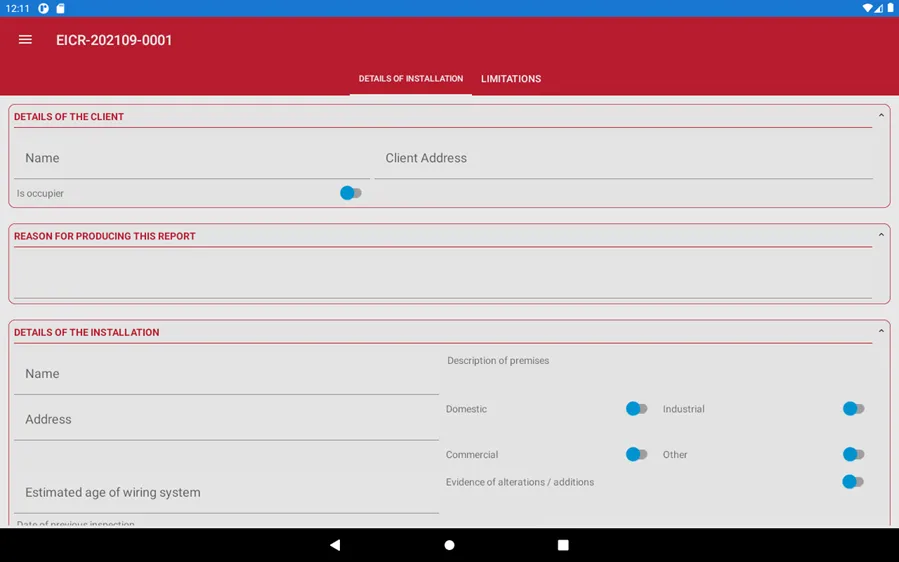Collapse Reason for Producing This Report section

coord(881,236)
